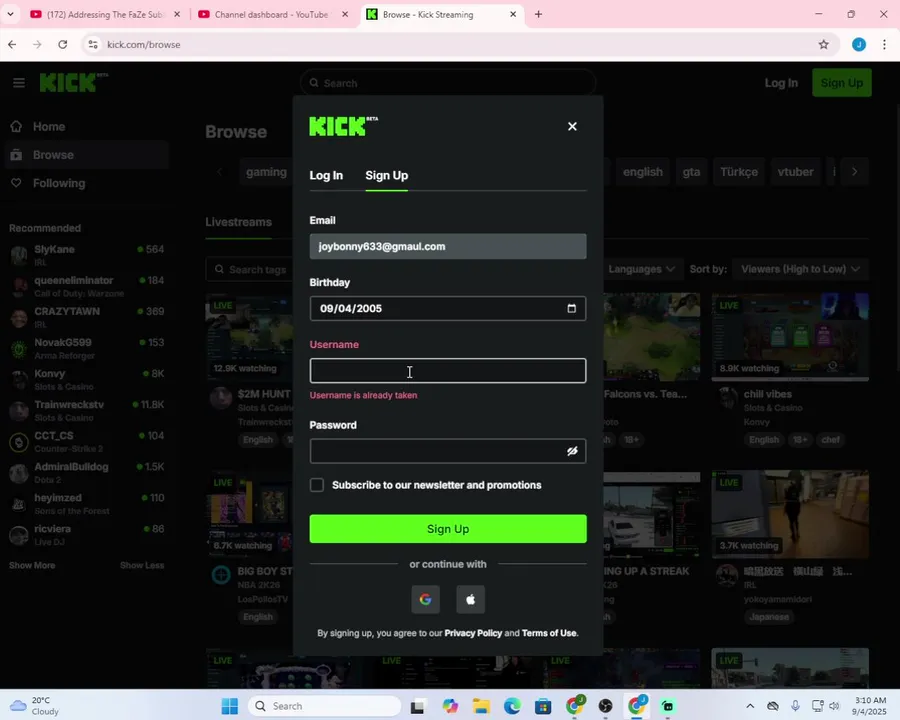900x720 pixels.
Task: Open a new browser tab
Action: point(538,14)
